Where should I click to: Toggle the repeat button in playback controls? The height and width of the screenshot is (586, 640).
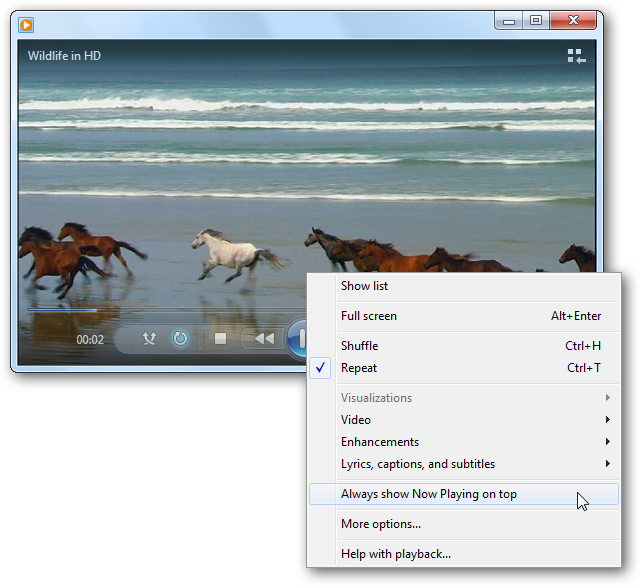click(x=180, y=338)
